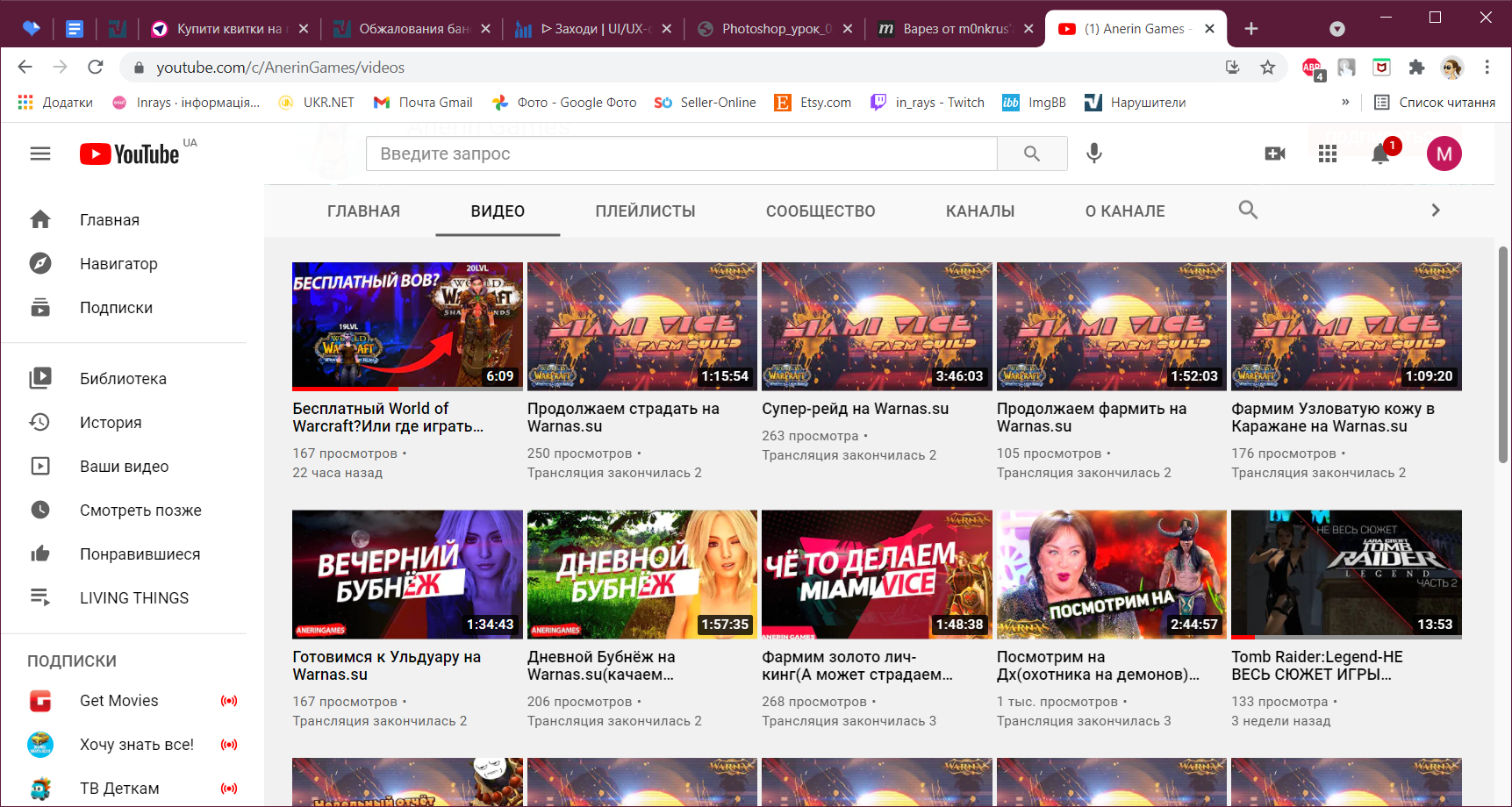Screen dimensions: 1512x807
Task: Play the Бесплатный World of Warcraft video thumbnail
Action: pyautogui.click(x=407, y=326)
